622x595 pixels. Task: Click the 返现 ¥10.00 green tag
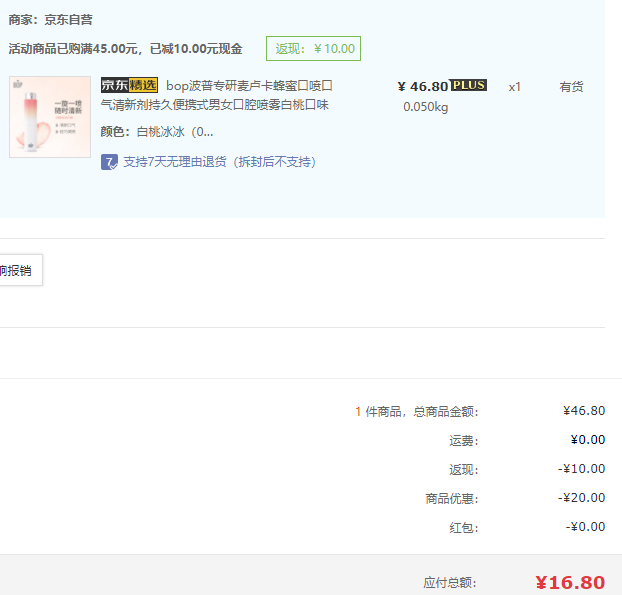[313, 48]
